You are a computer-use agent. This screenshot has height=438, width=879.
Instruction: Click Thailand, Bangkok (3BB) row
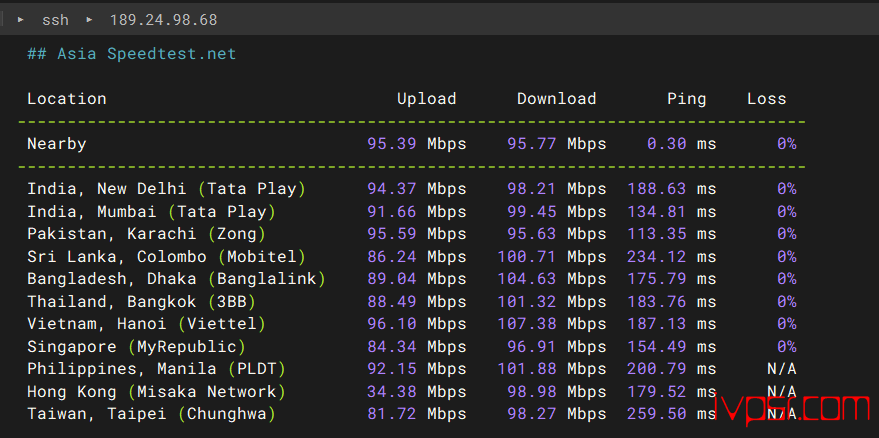click(412, 302)
